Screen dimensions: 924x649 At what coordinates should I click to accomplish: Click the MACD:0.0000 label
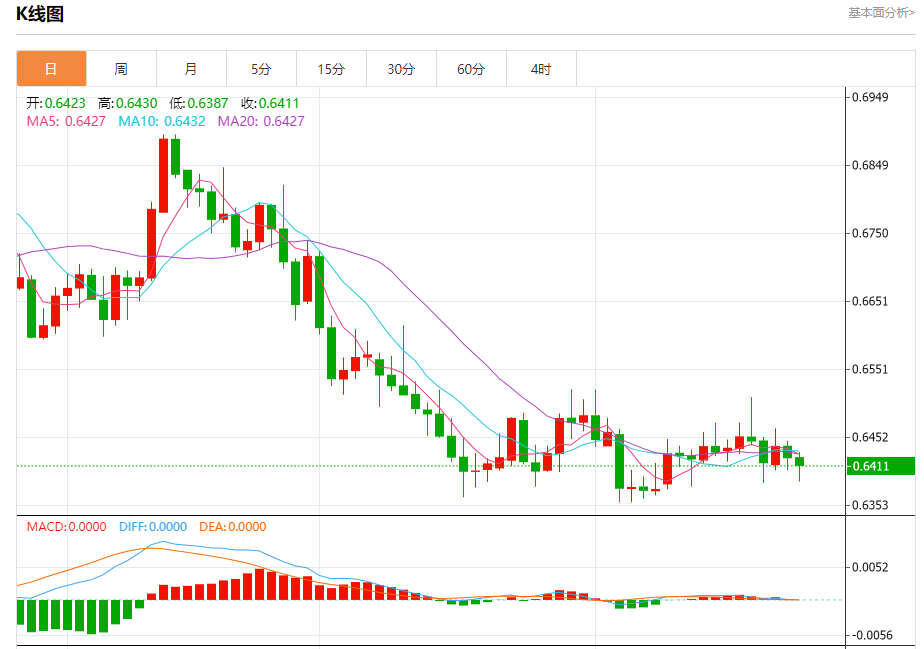point(67,527)
